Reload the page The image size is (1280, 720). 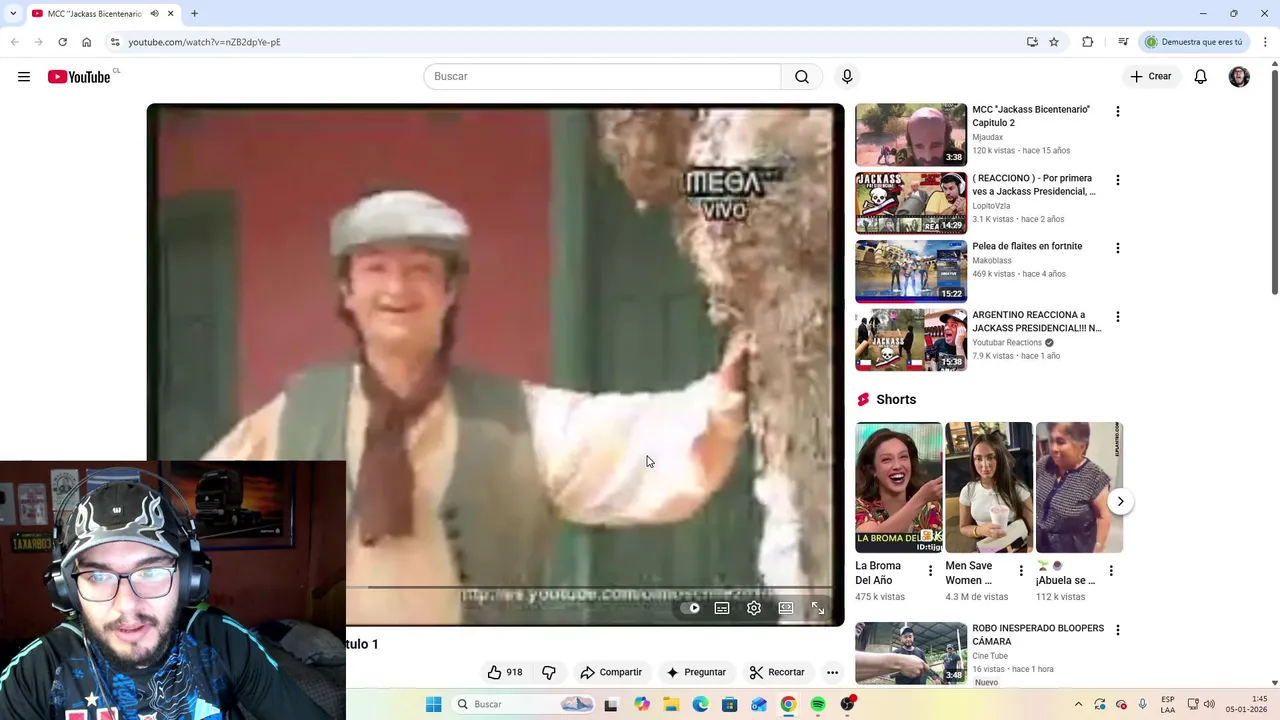62,42
